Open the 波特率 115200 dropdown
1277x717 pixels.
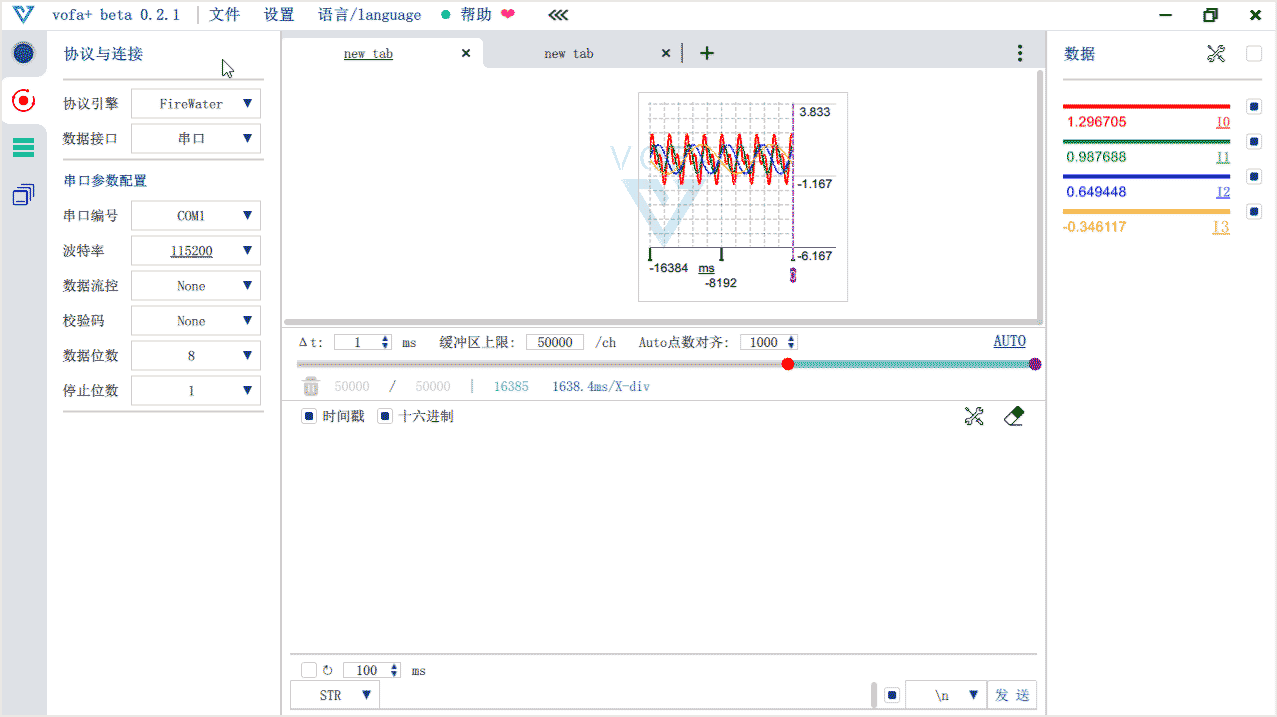tap(196, 251)
